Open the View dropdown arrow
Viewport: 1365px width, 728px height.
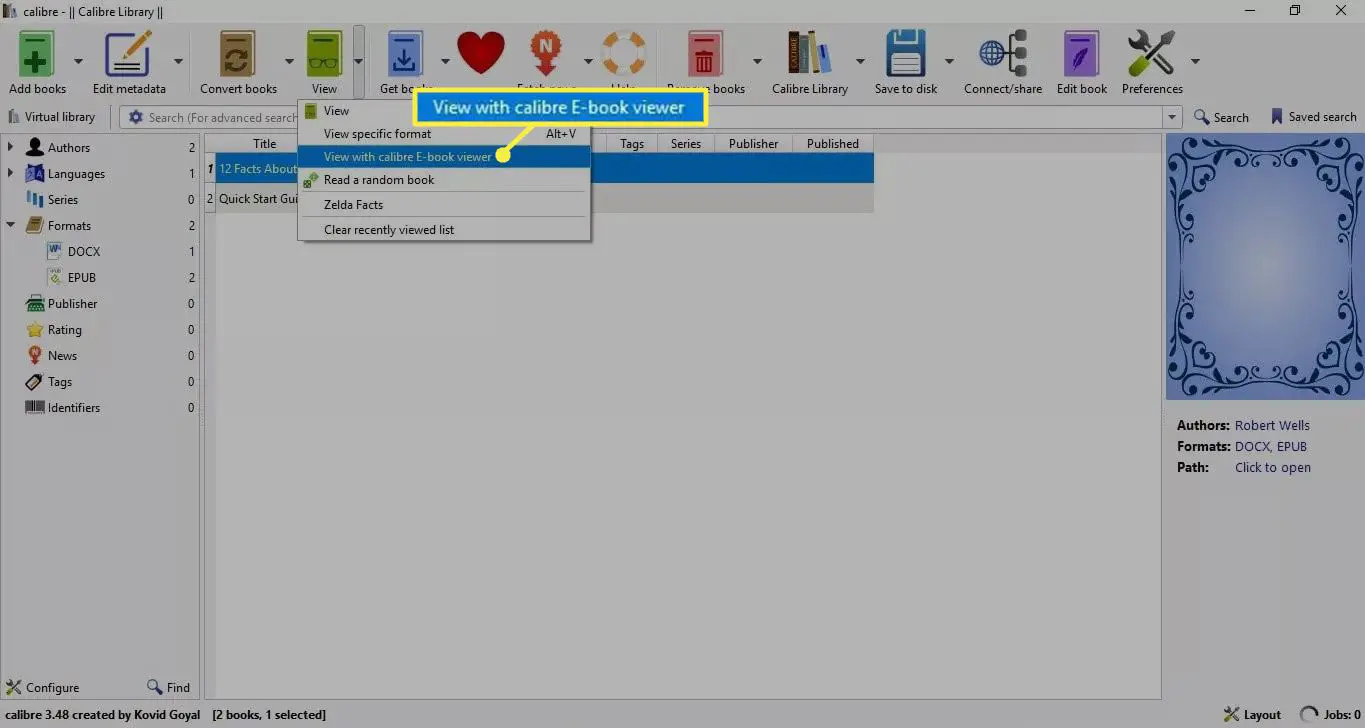coord(358,60)
